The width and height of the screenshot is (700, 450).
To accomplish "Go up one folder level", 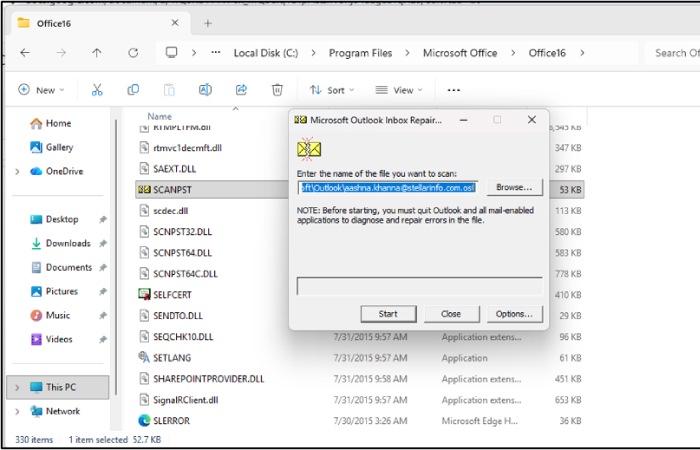I will pyautogui.click(x=96, y=53).
